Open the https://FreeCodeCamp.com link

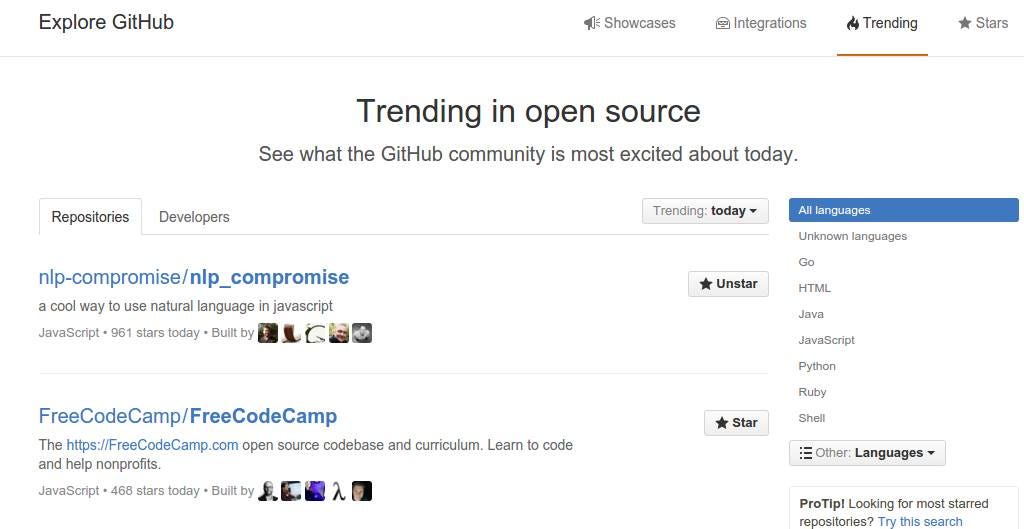[152, 445]
